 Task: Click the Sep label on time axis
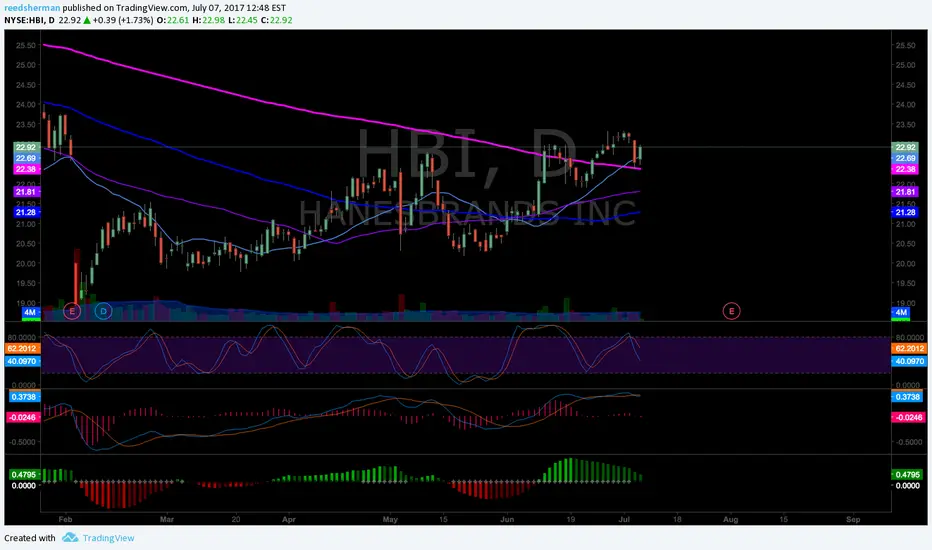pyautogui.click(x=853, y=519)
